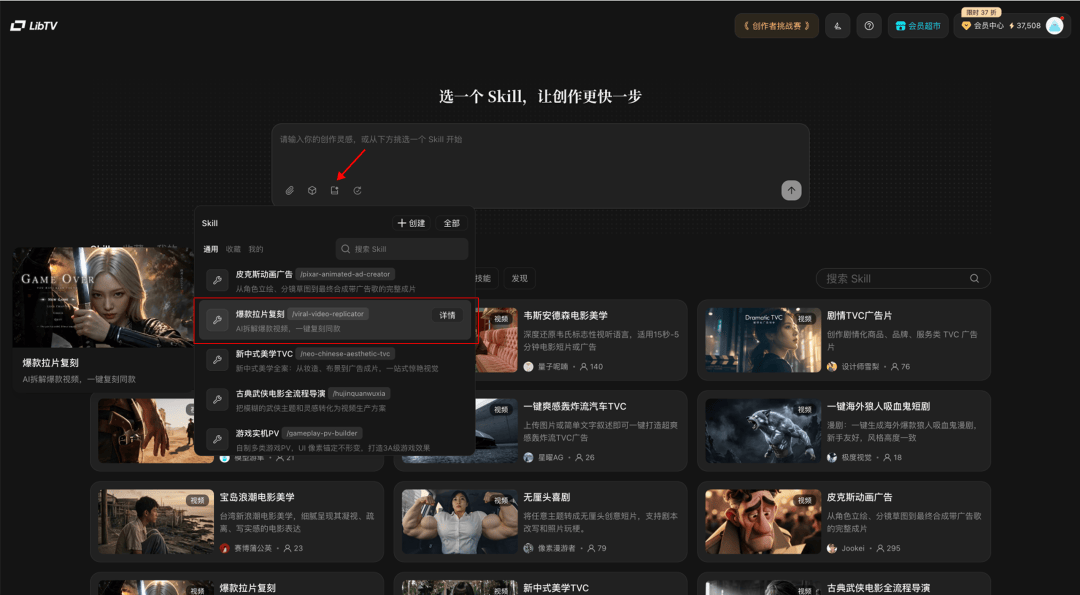The width and height of the screenshot is (1080, 595).
Task: Open the 宝岛浪潮电影美学 card thumbnail
Action: pos(156,522)
